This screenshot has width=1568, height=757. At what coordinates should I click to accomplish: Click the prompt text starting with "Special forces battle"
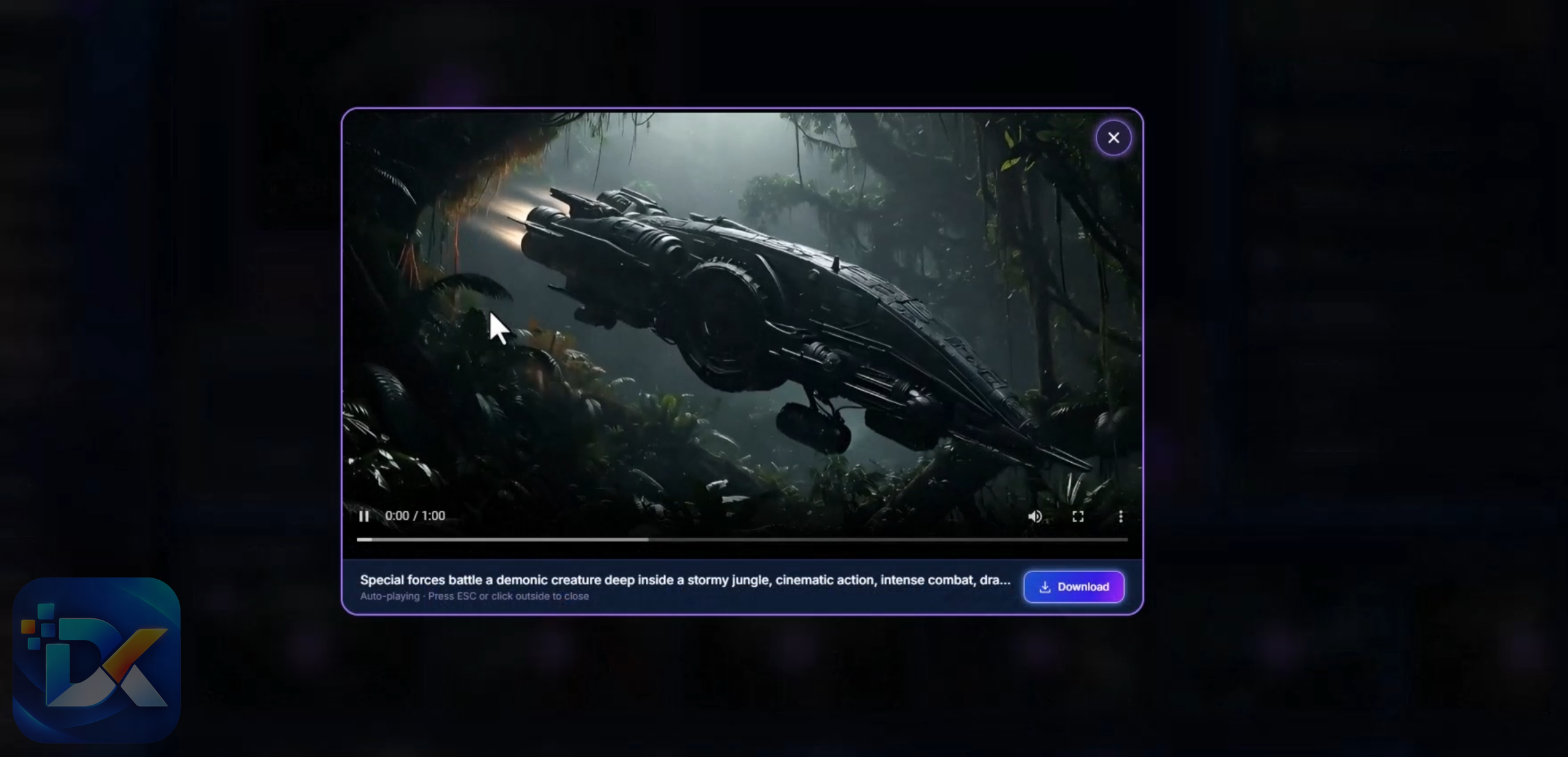pyautogui.click(x=685, y=580)
